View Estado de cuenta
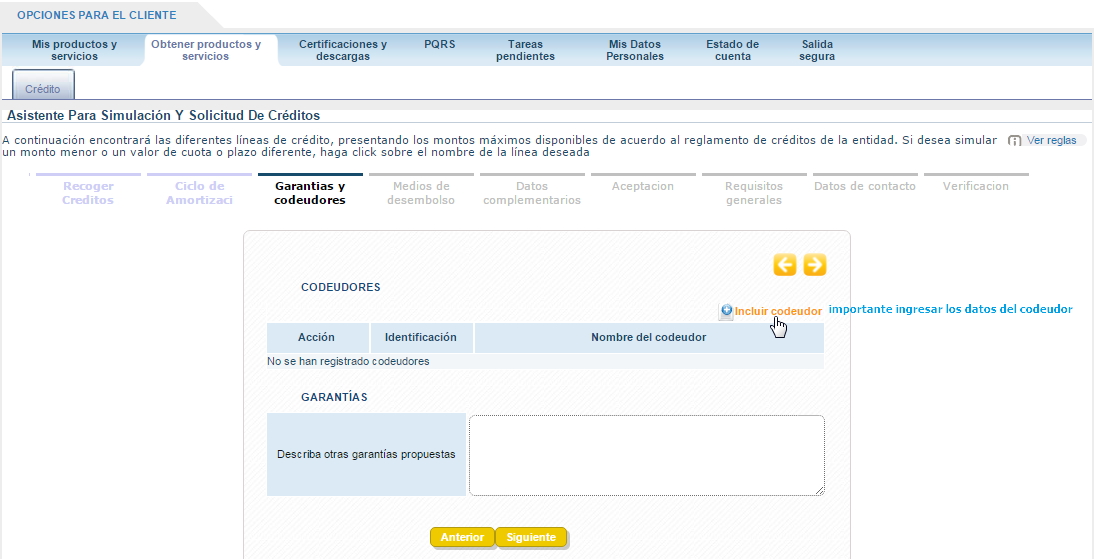Viewport: 1094px width, 559px height. [x=732, y=51]
